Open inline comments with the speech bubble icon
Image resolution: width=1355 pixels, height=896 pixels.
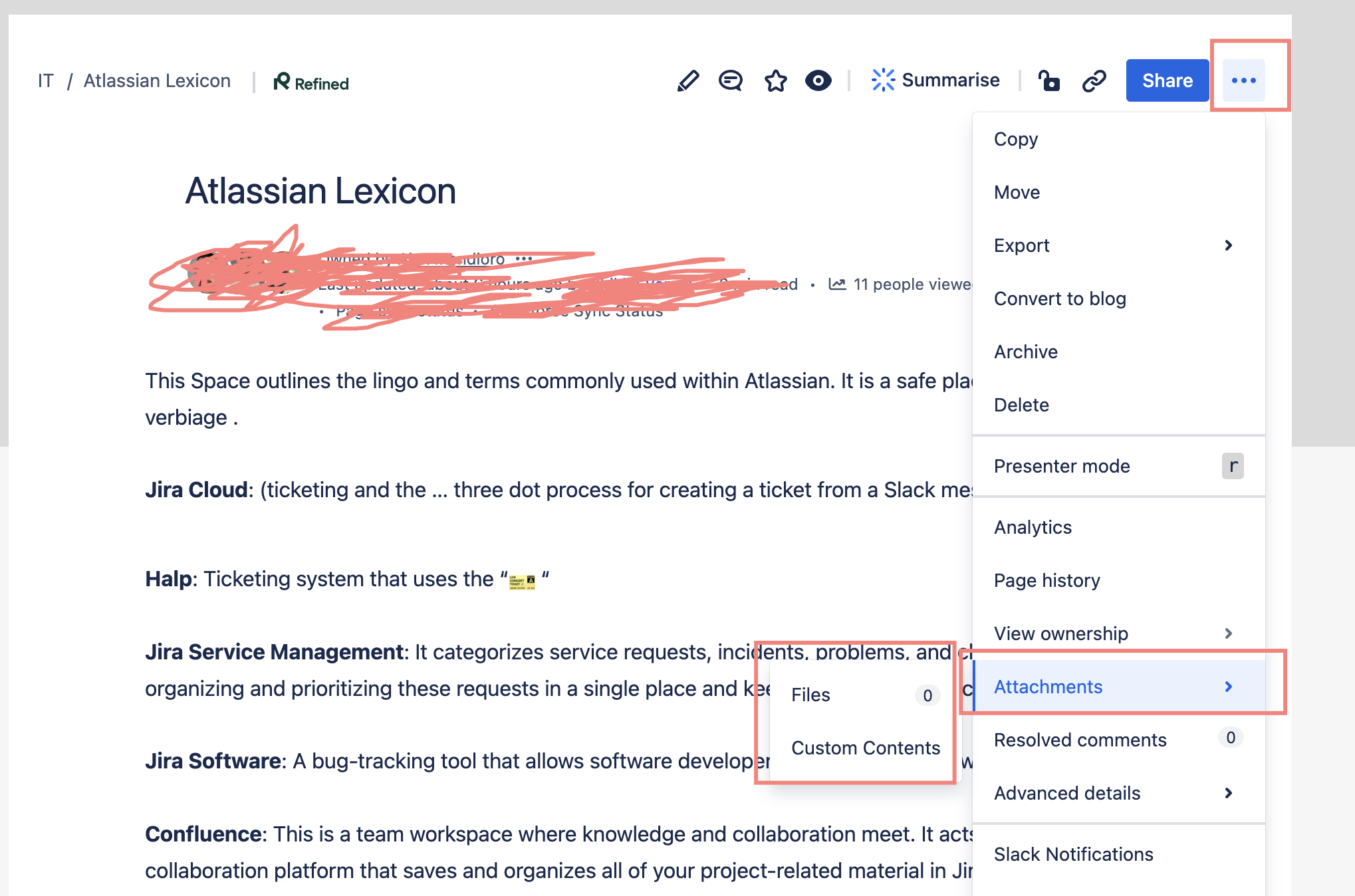pyautogui.click(x=731, y=80)
